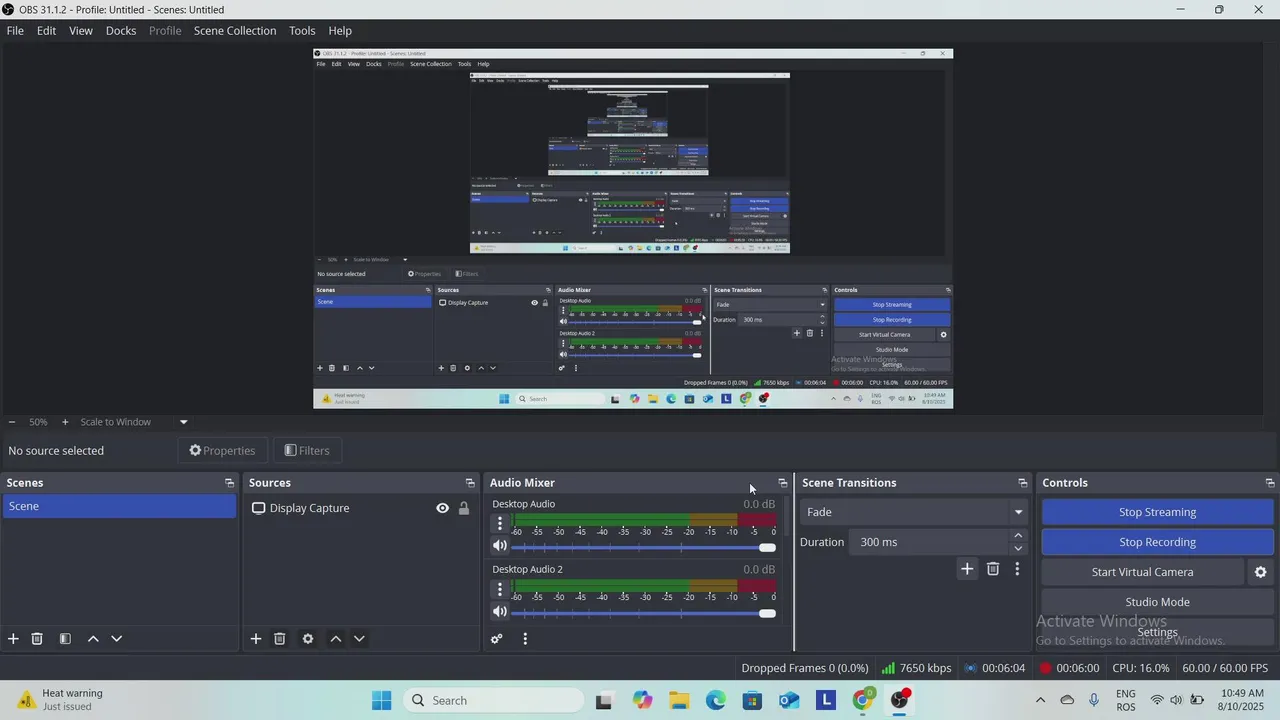Open source Filters button
The height and width of the screenshot is (720, 1280).
coord(307,451)
